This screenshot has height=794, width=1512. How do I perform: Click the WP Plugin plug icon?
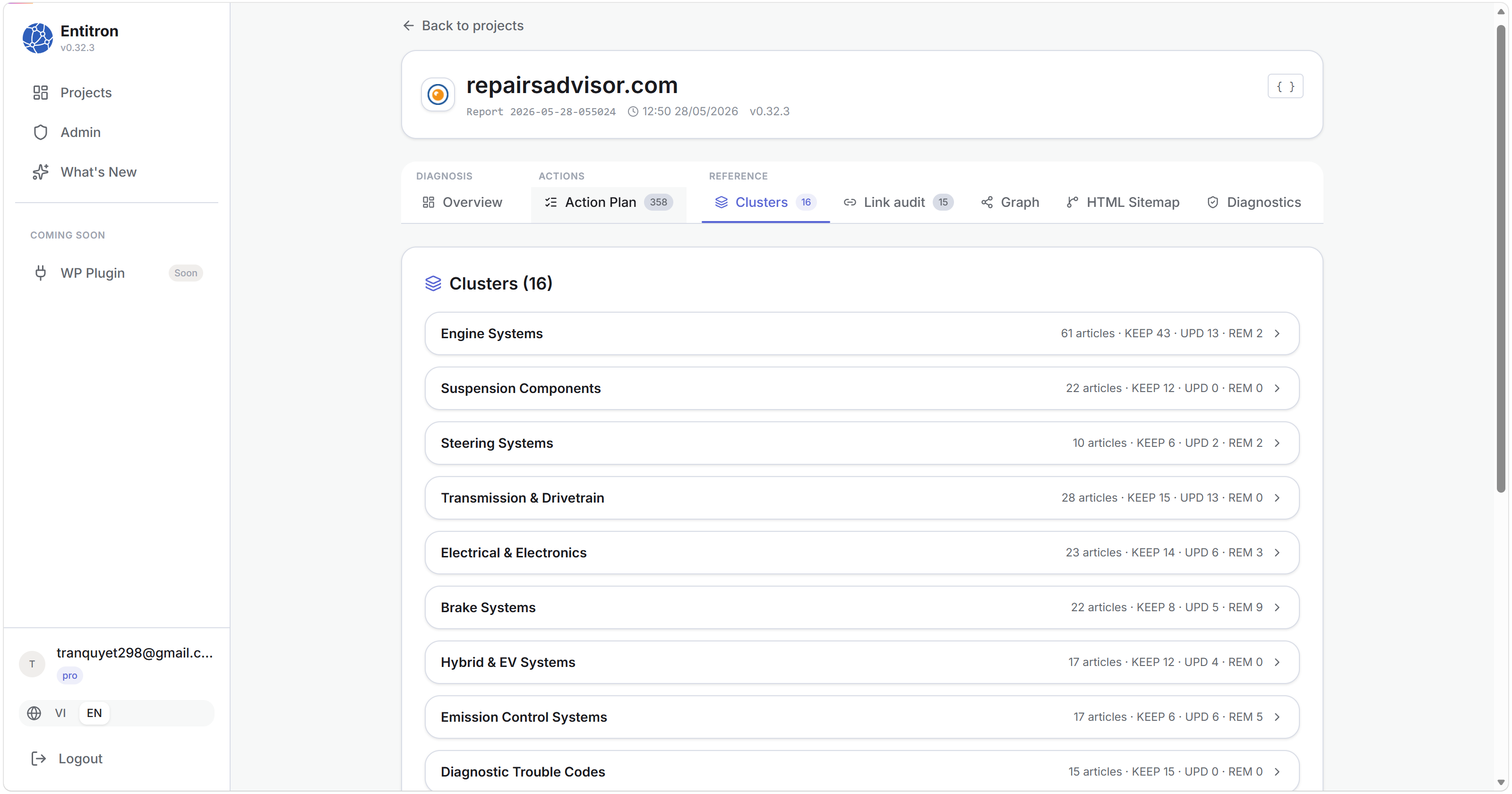pyautogui.click(x=41, y=273)
